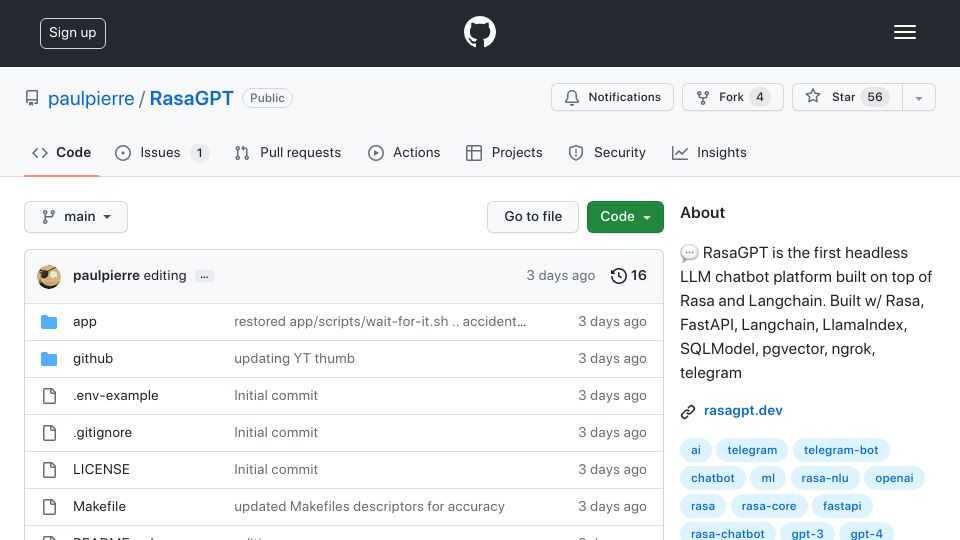
Task: Switch to the Pull requests tab
Action: [288, 152]
